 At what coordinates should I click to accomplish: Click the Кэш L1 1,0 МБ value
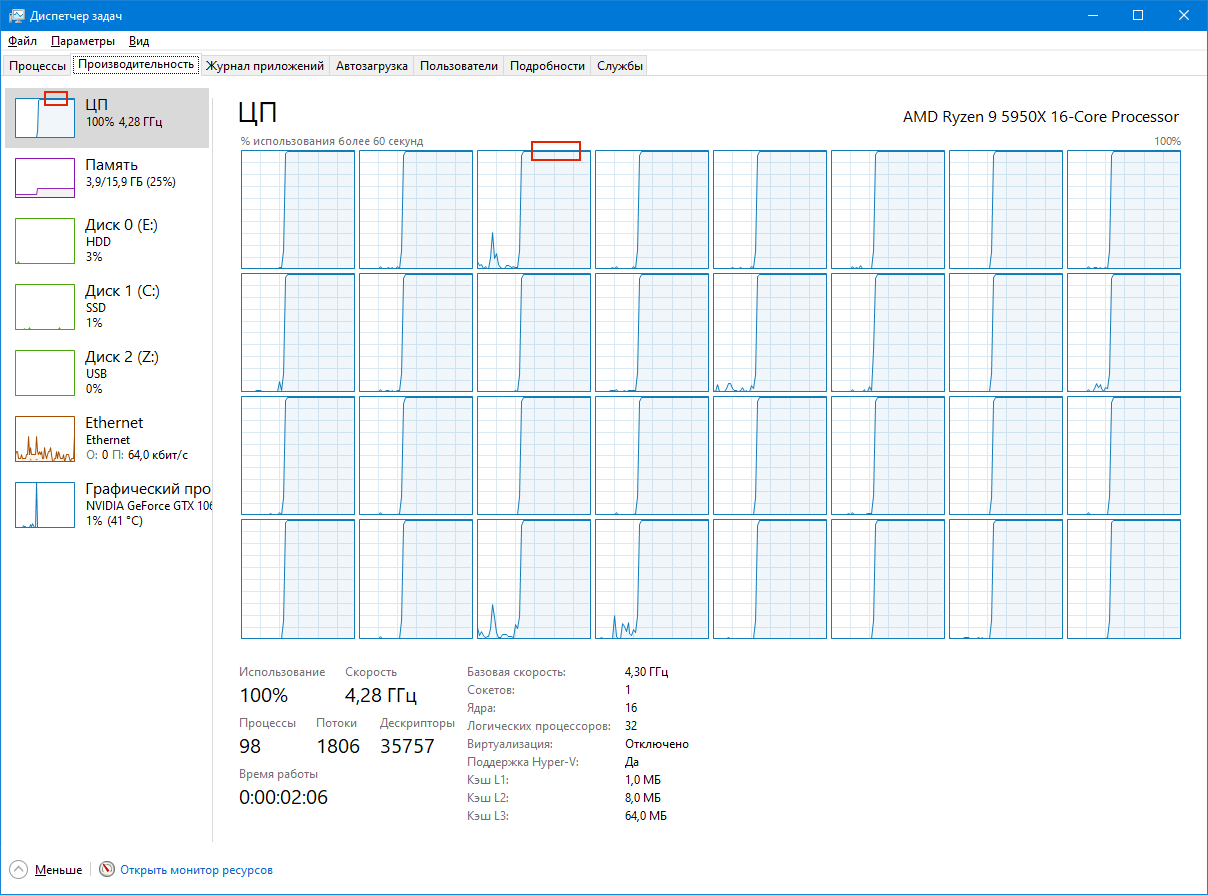pos(643,780)
